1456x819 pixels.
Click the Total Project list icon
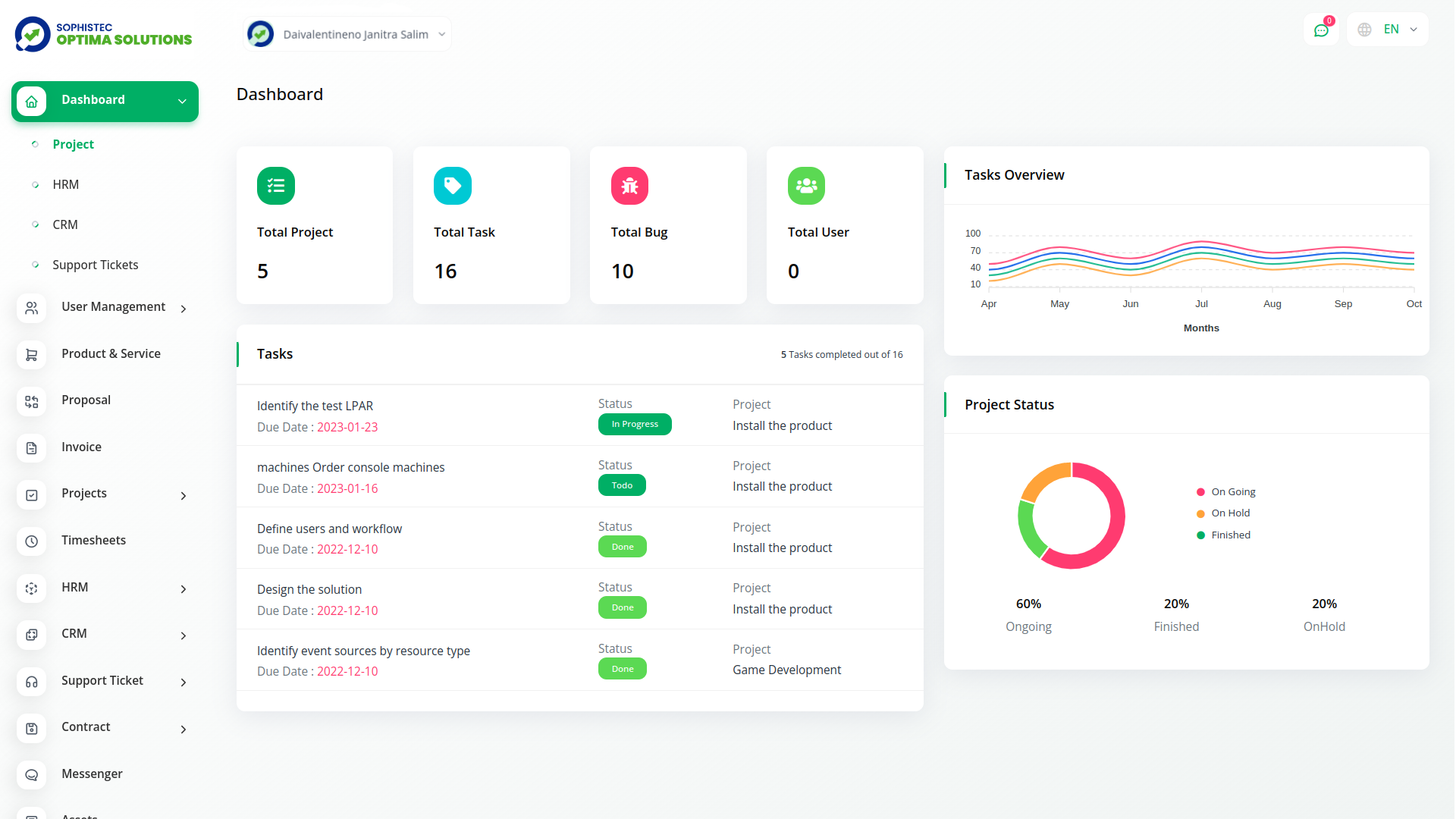pos(276,186)
